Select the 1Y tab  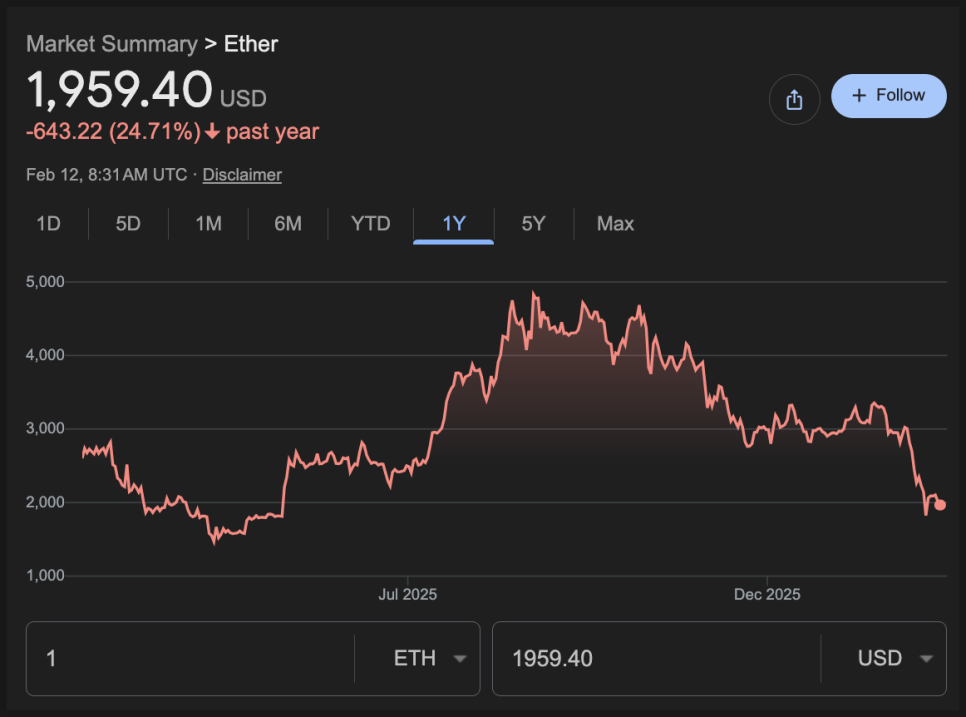coord(454,223)
